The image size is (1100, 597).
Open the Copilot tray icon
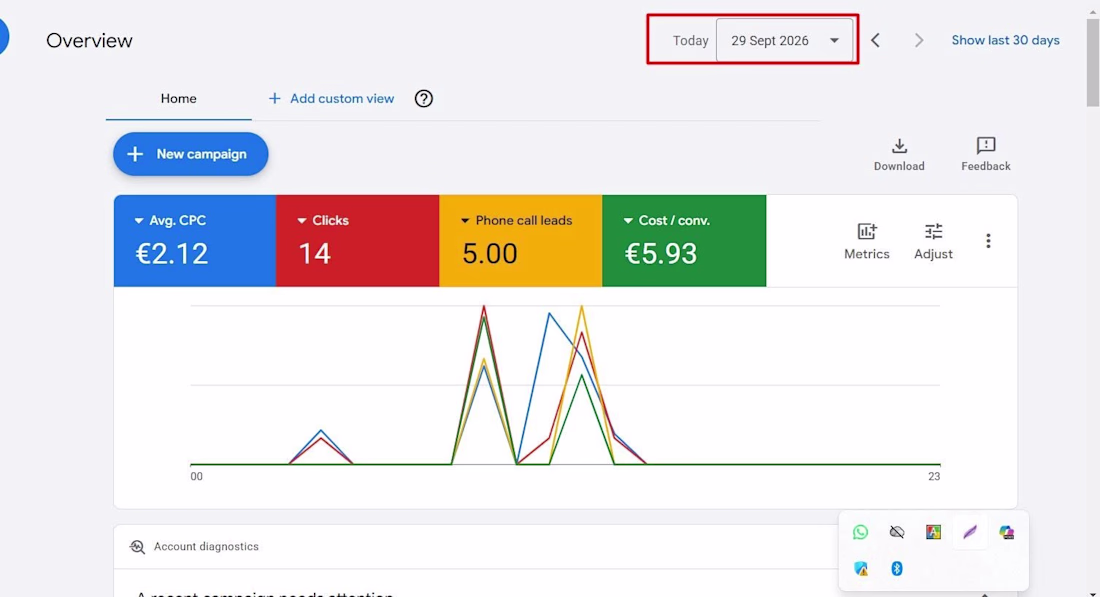pos(1006,532)
